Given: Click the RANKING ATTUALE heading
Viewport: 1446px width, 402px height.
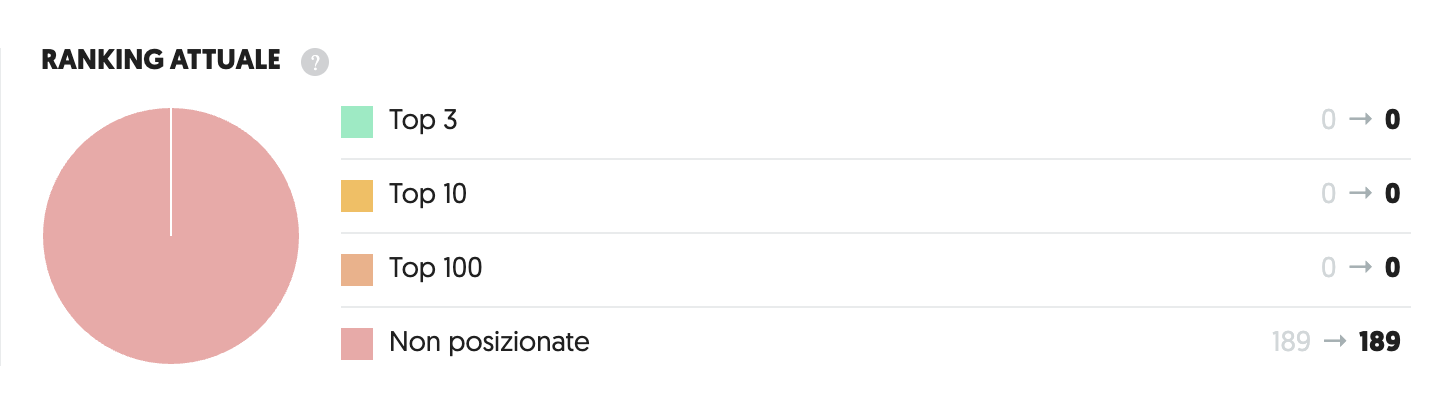Looking at the screenshot, I should (x=161, y=61).
